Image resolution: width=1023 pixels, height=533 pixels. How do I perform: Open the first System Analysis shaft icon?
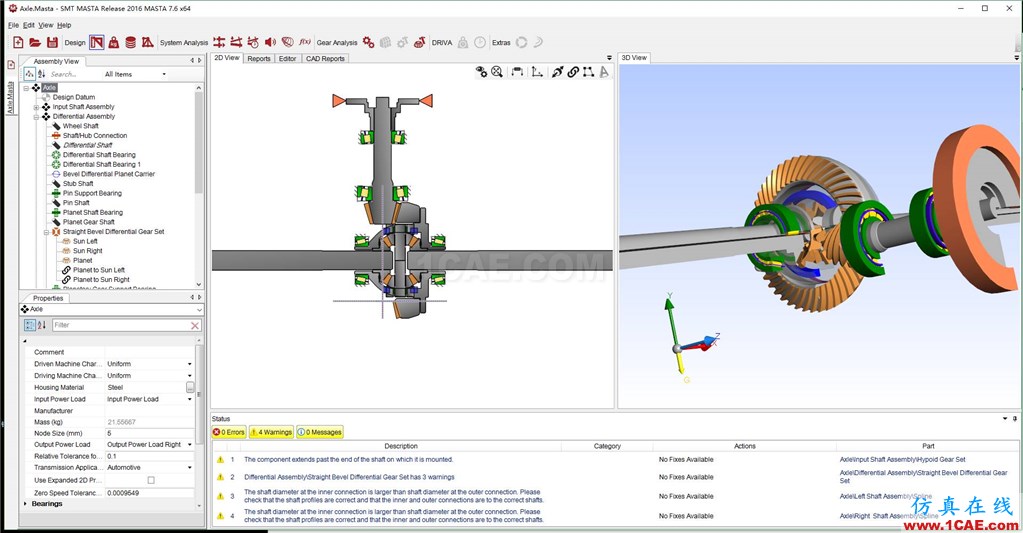pyautogui.click(x=219, y=42)
